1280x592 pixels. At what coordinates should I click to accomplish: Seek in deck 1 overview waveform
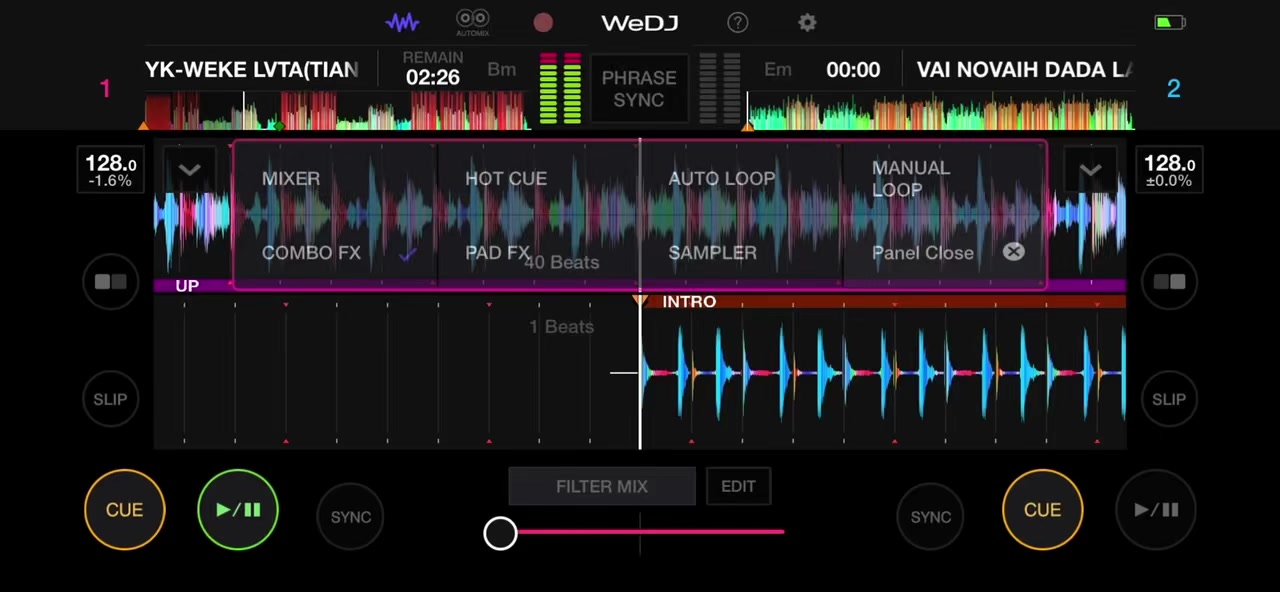pos(336,110)
